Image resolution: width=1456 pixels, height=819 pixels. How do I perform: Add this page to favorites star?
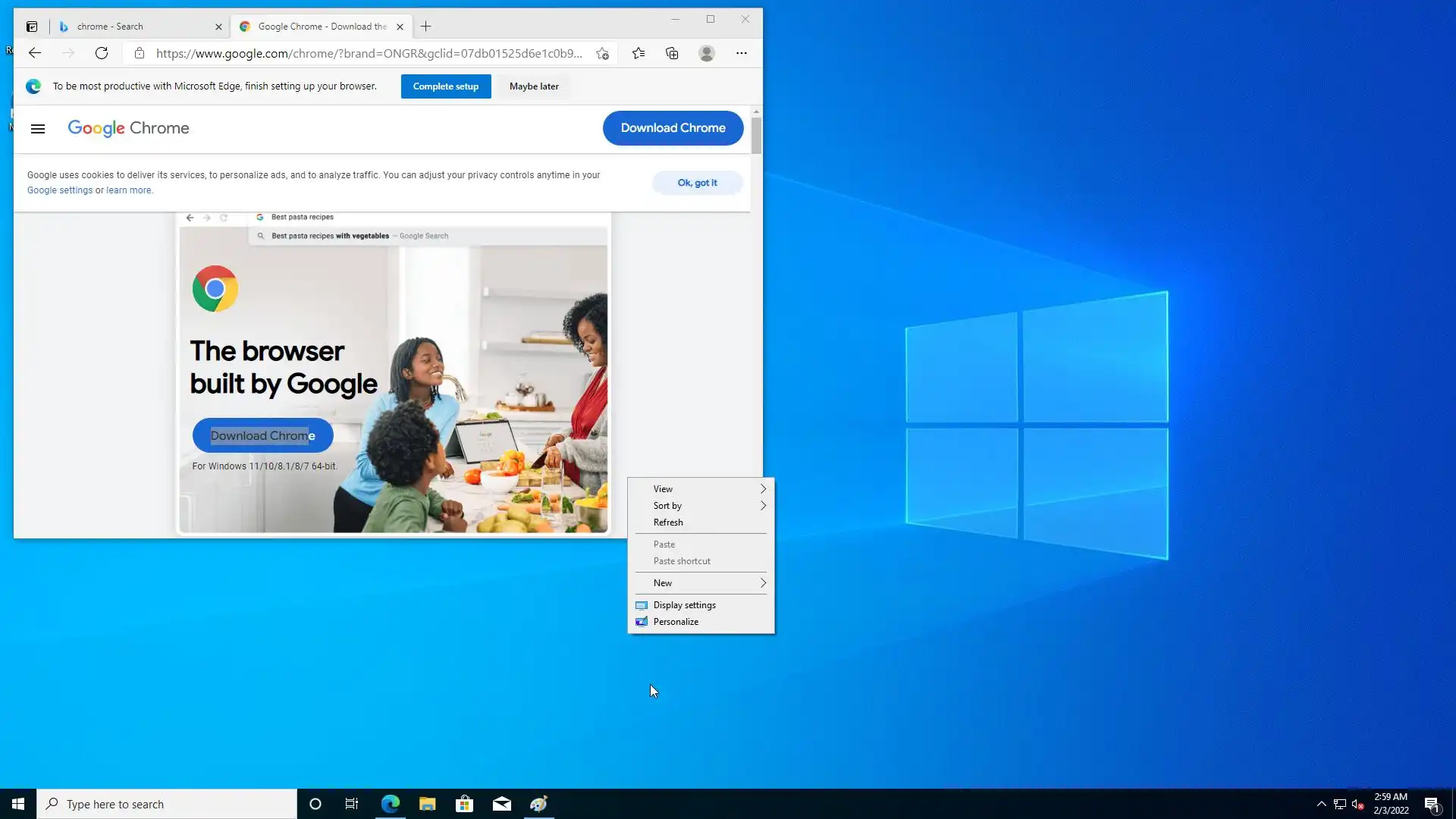(x=603, y=53)
